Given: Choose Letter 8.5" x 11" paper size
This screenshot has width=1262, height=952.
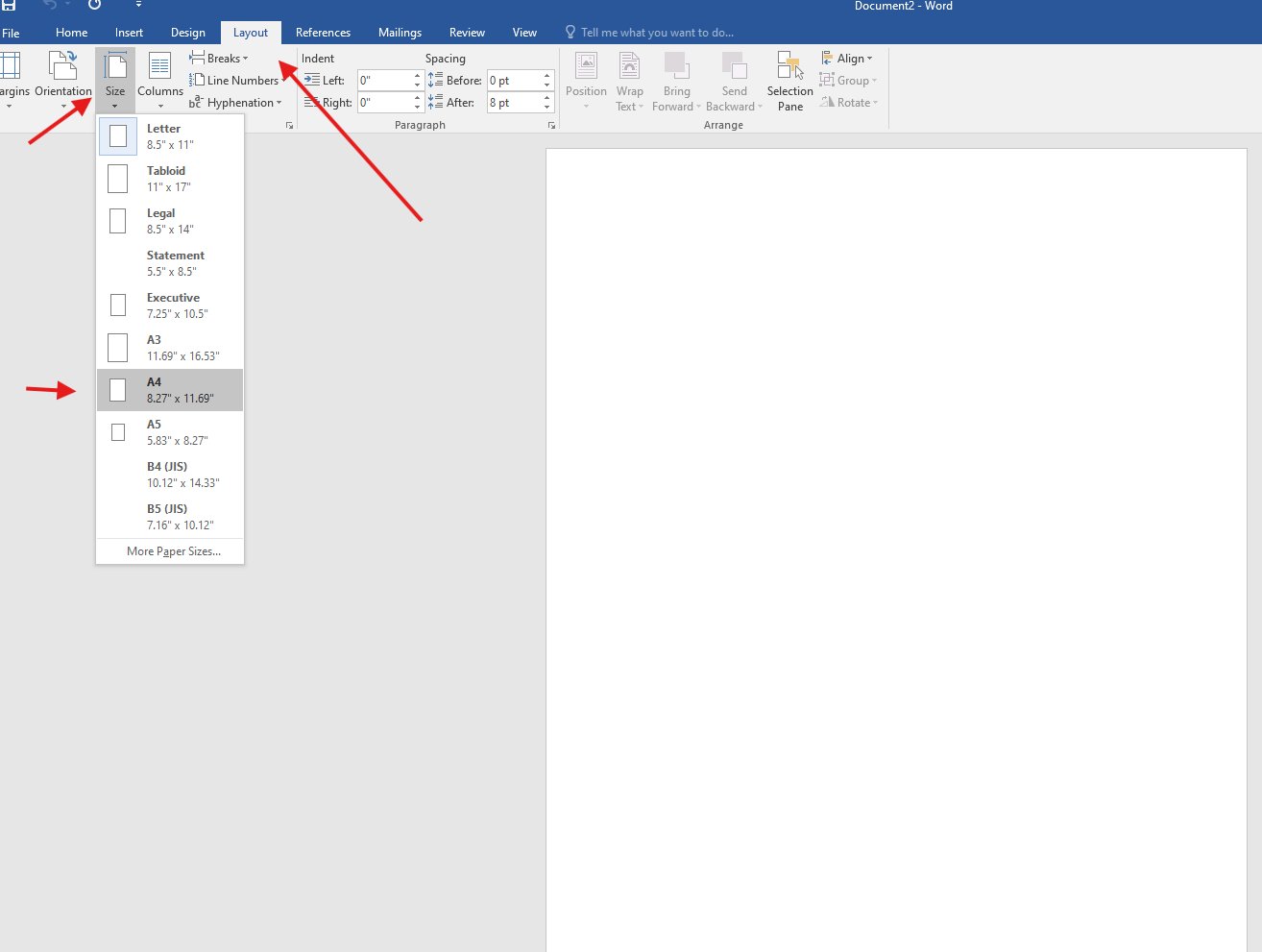Looking at the screenshot, I should pyautogui.click(x=170, y=136).
